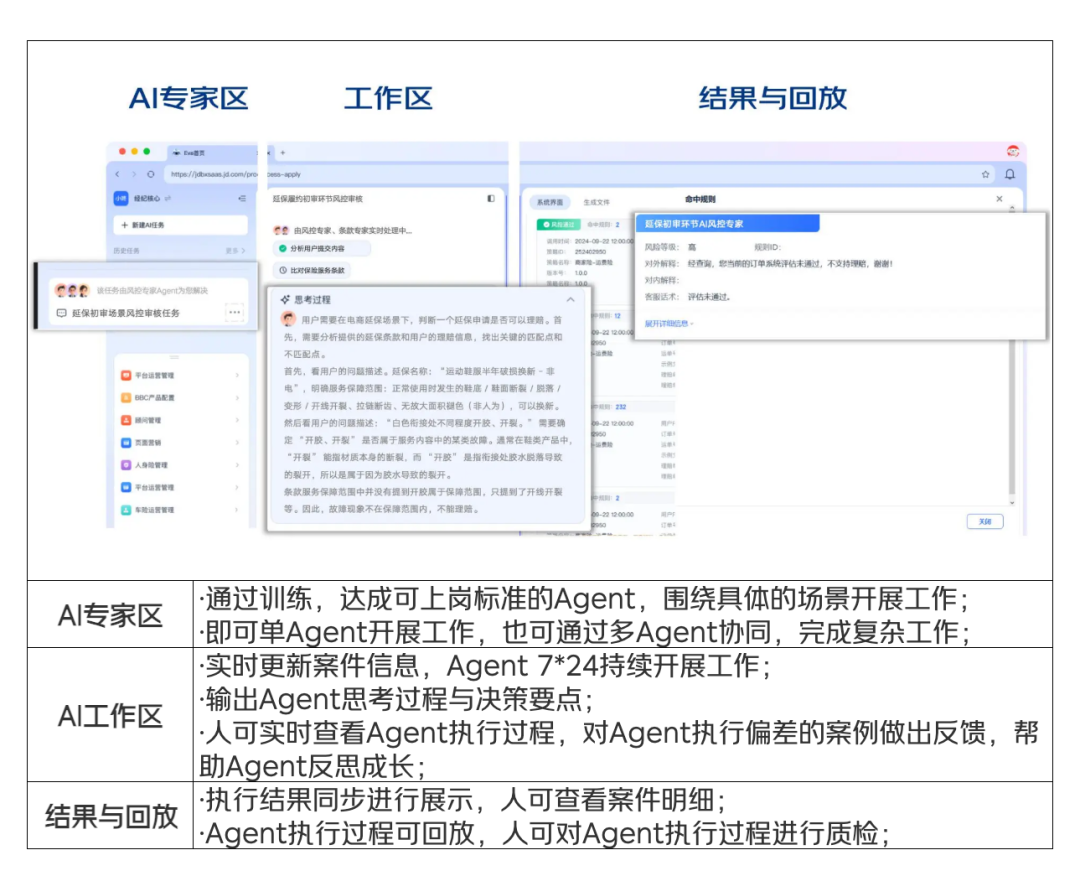Viewport: 1080px width, 876px height.
Task: Click the 分析用户提交内容 step chip
Action: click(x=322, y=249)
